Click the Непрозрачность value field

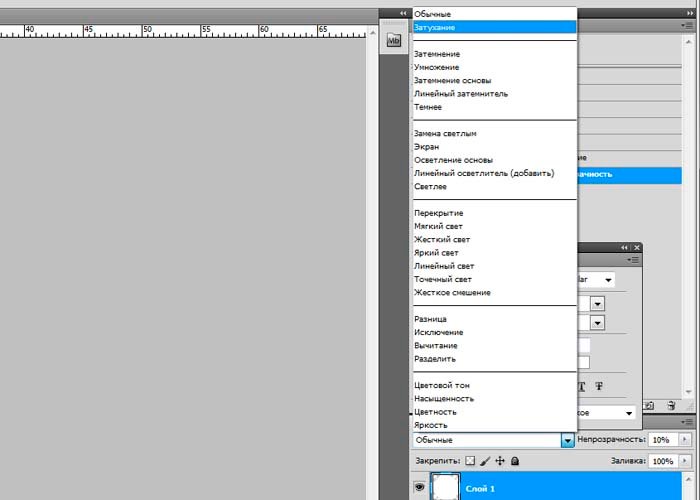pos(660,440)
